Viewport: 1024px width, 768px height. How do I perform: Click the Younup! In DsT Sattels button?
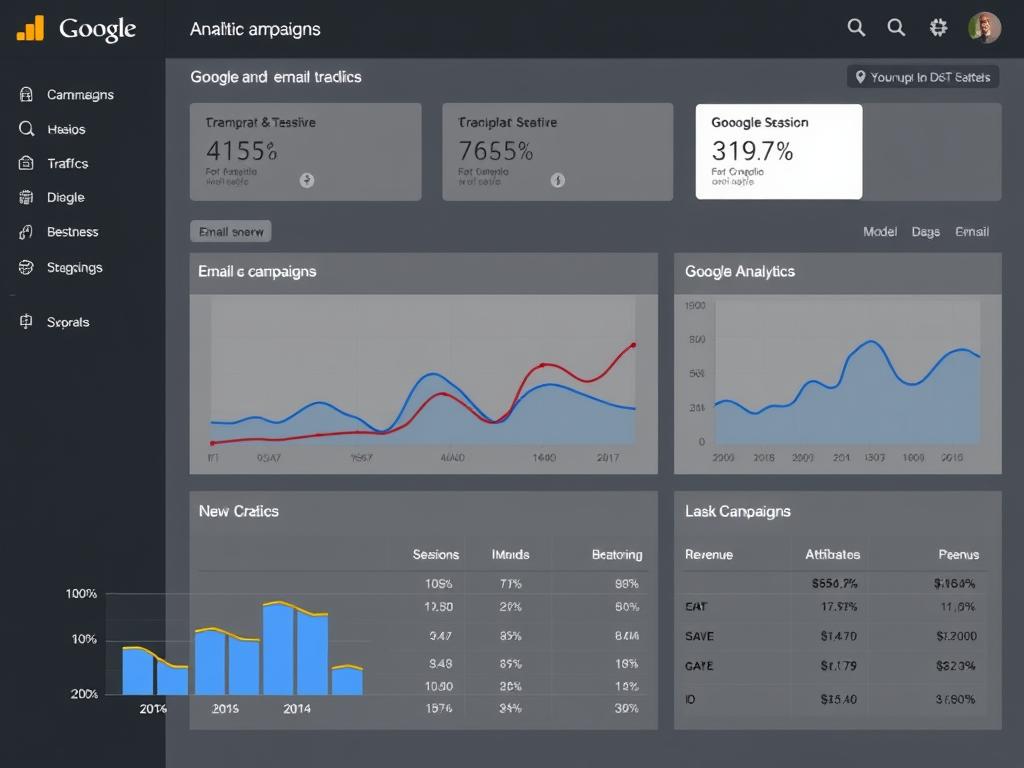point(923,77)
